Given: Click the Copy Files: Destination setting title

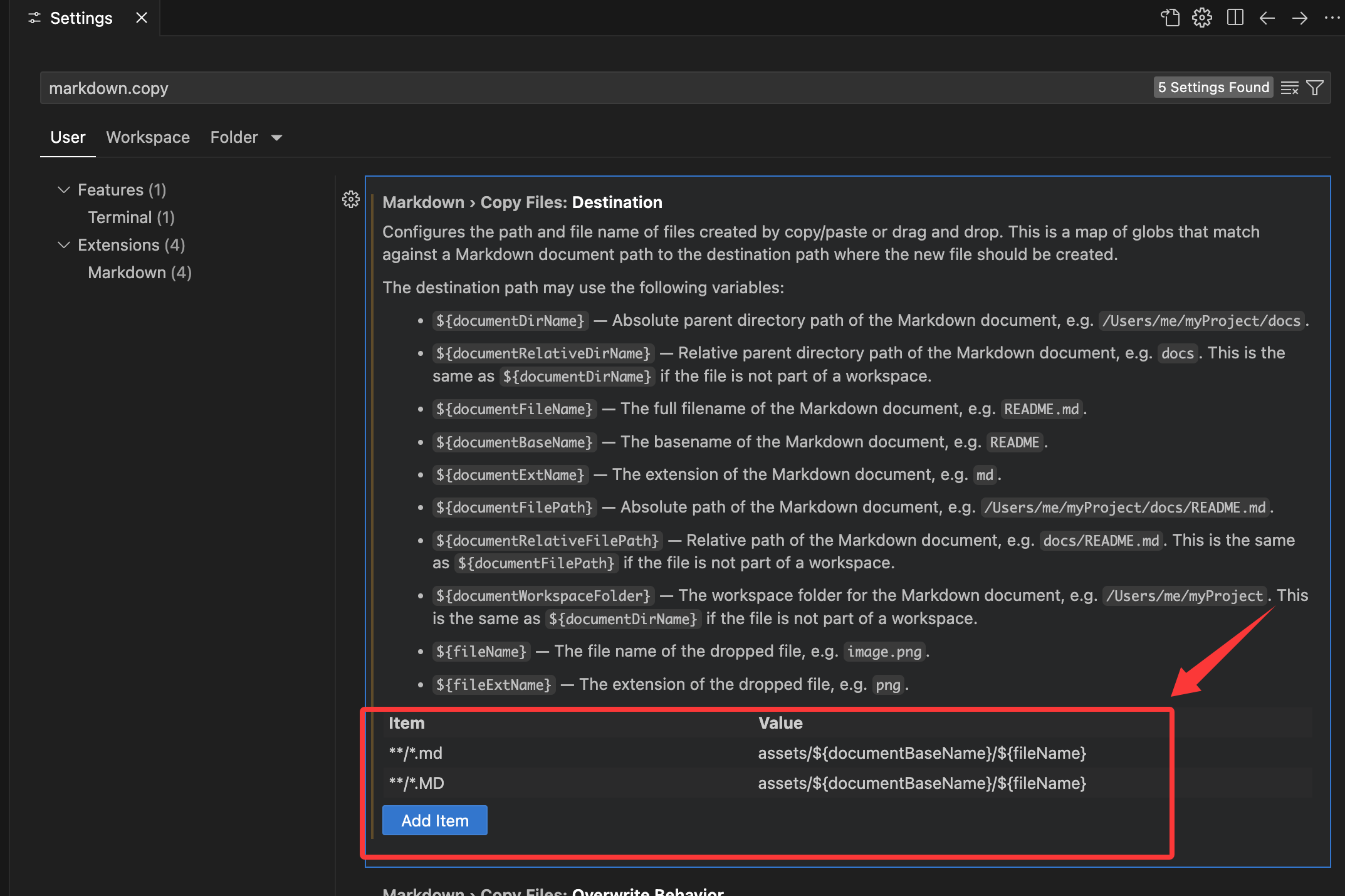Looking at the screenshot, I should pos(522,202).
